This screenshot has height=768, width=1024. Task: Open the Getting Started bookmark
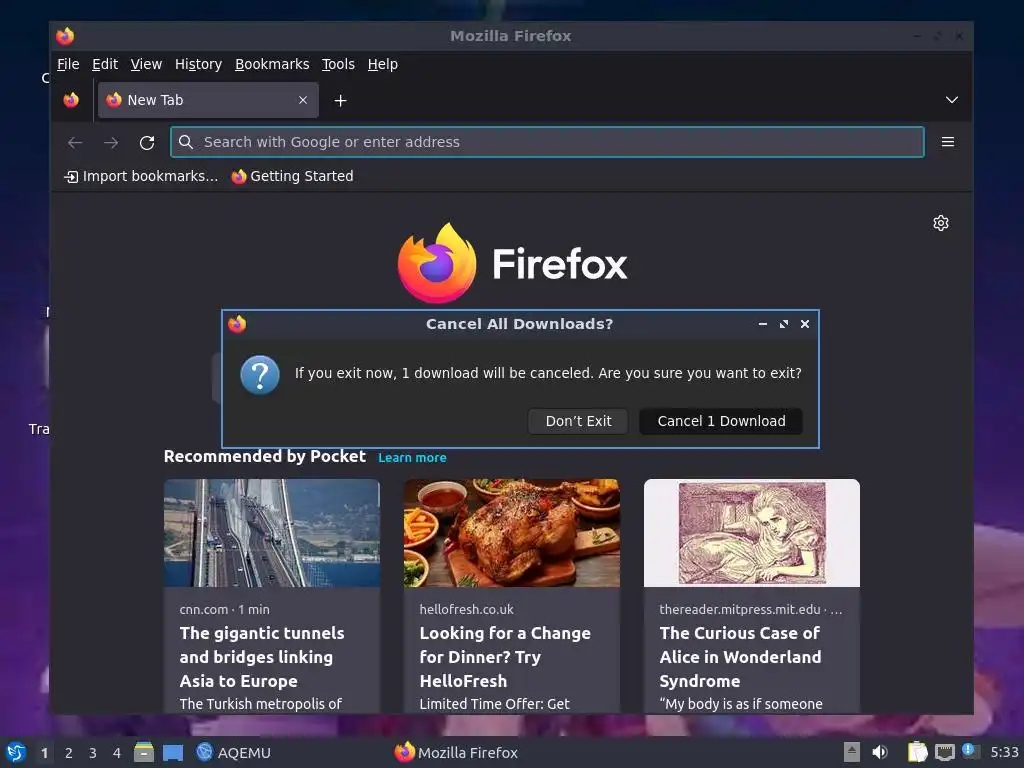click(x=292, y=176)
